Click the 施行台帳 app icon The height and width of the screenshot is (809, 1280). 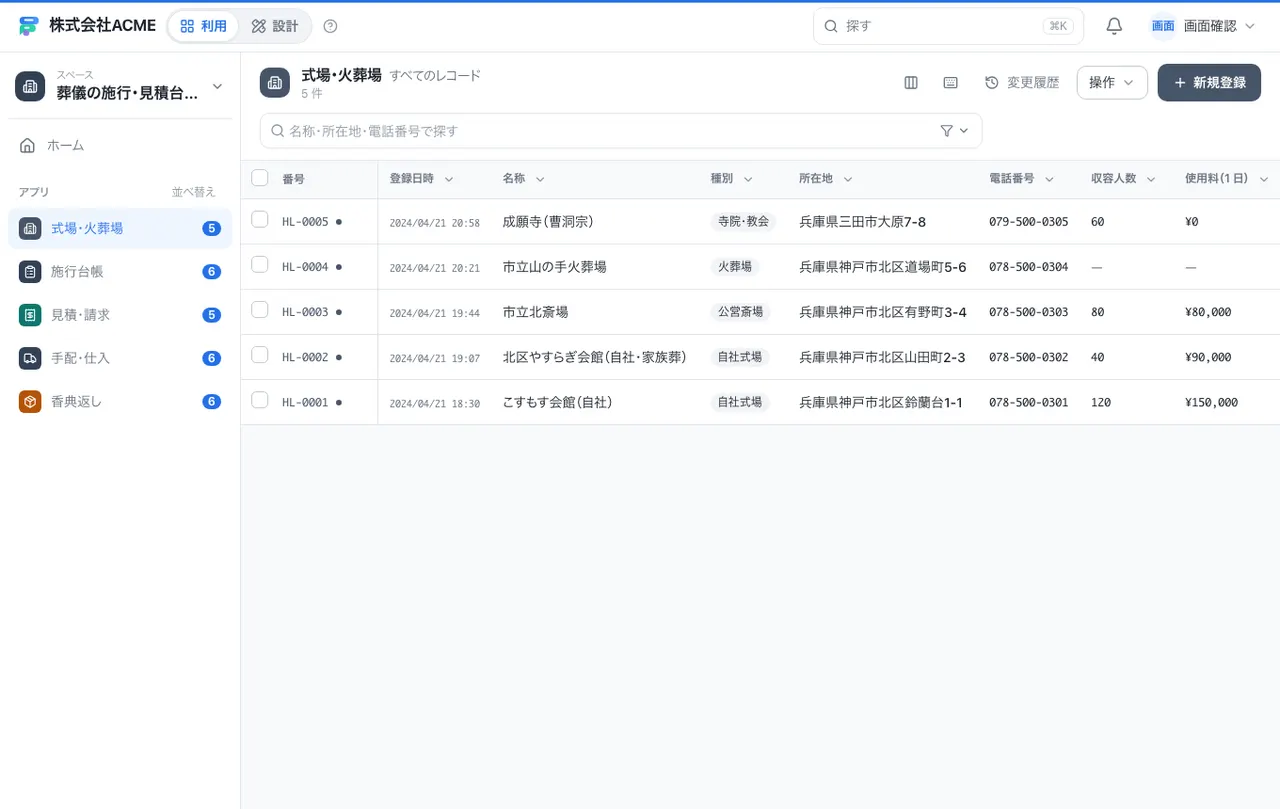coord(30,272)
